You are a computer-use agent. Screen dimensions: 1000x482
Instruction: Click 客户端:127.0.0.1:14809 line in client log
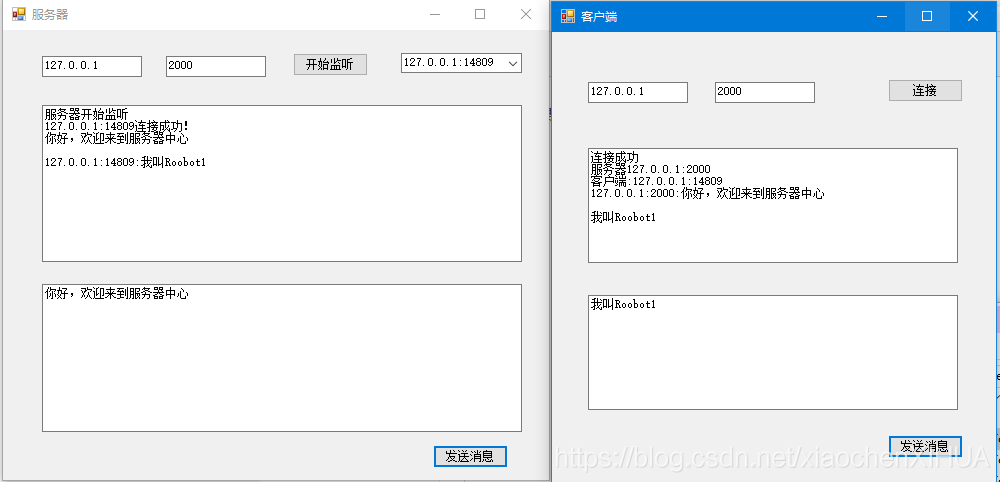tap(656, 181)
